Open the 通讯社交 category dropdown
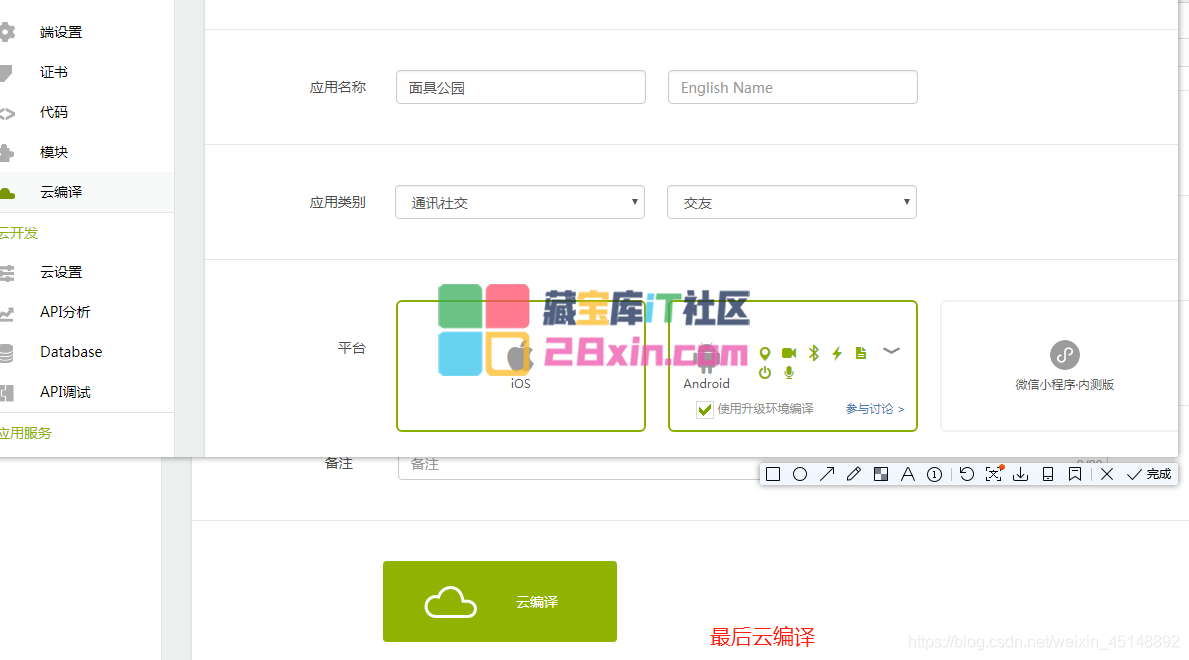This screenshot has height=660, width=1189. point(519,202)
